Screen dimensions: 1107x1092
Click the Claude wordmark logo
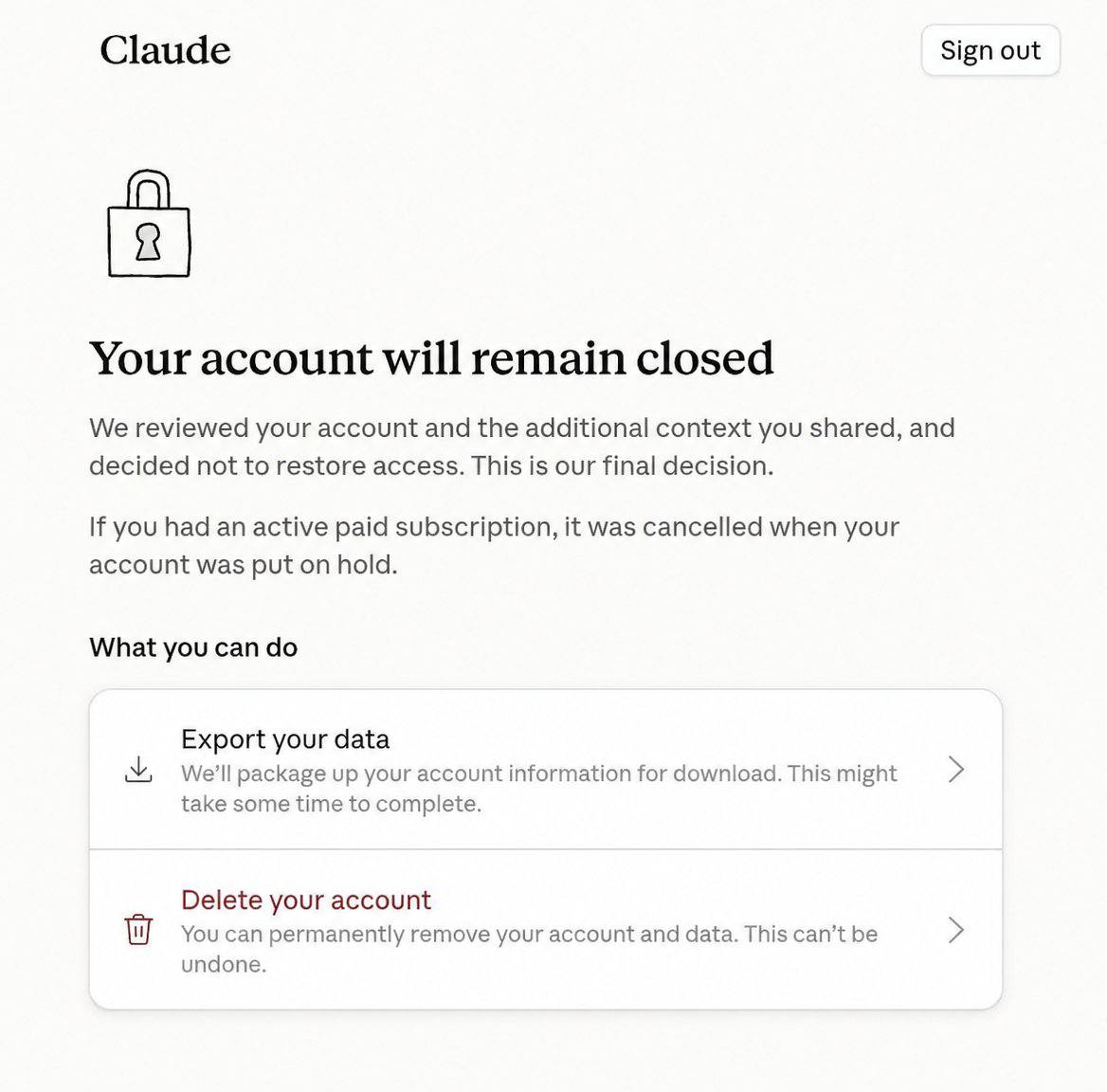click(165, 50)
